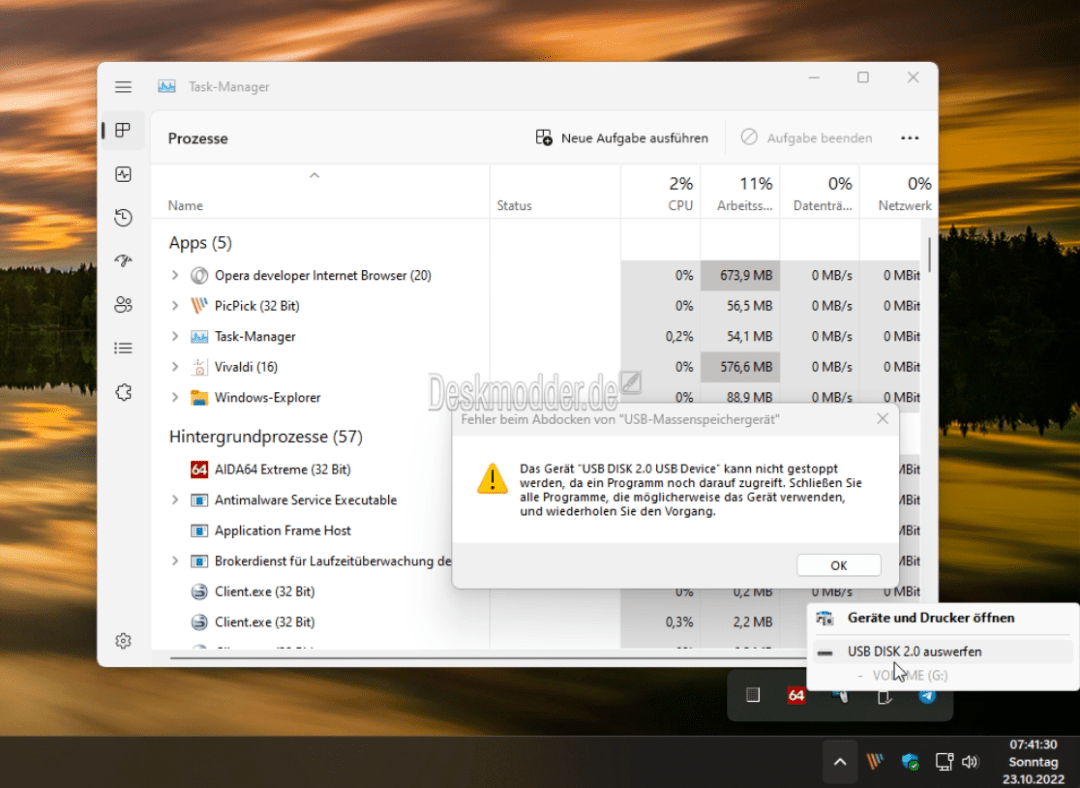
Task: Select the Processes view in the sidebar
Action: click(122, 130)
